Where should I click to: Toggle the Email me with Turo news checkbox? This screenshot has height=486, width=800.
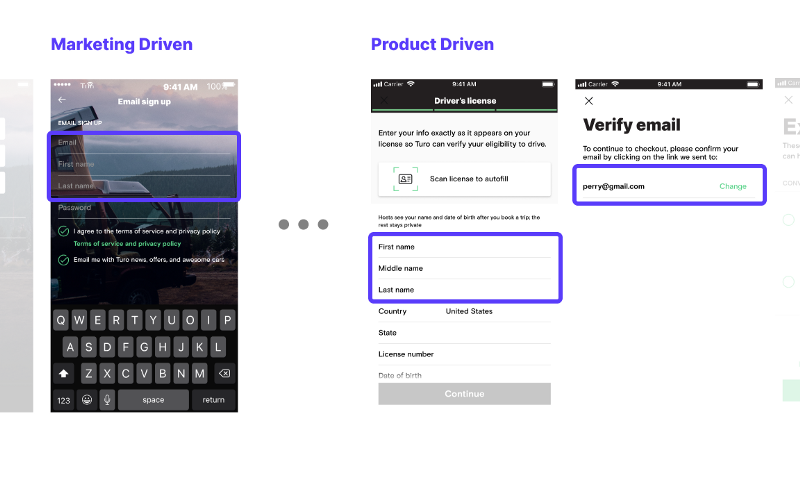[63, 260]
